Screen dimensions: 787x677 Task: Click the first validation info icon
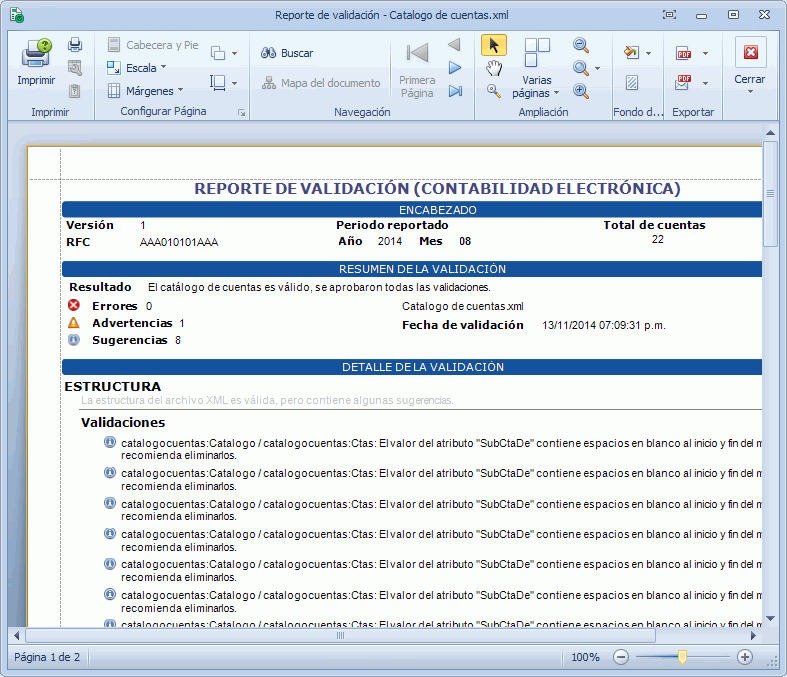point(110,443)
